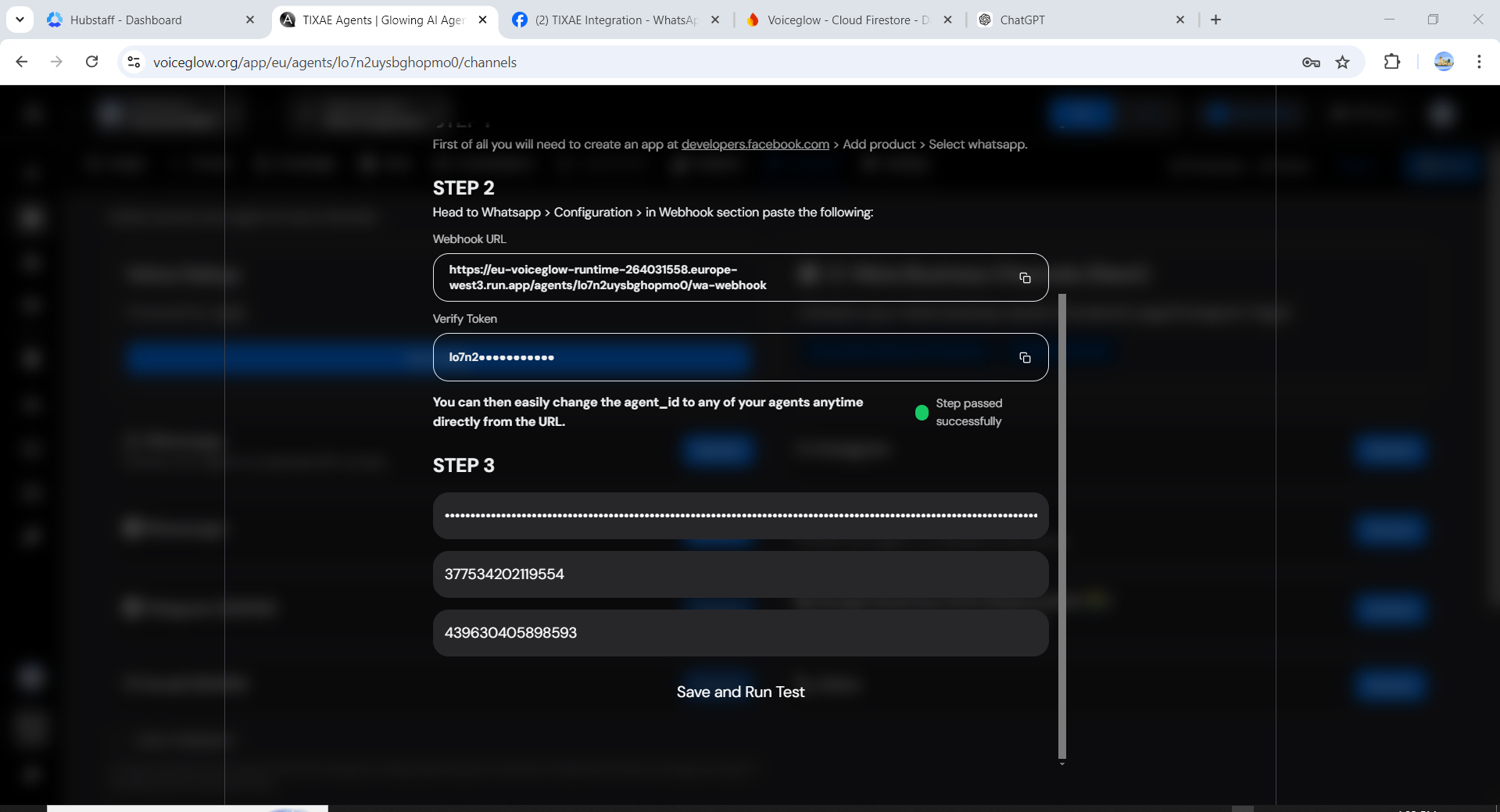Copy the Verify Token value

(x=1025, y=357)
